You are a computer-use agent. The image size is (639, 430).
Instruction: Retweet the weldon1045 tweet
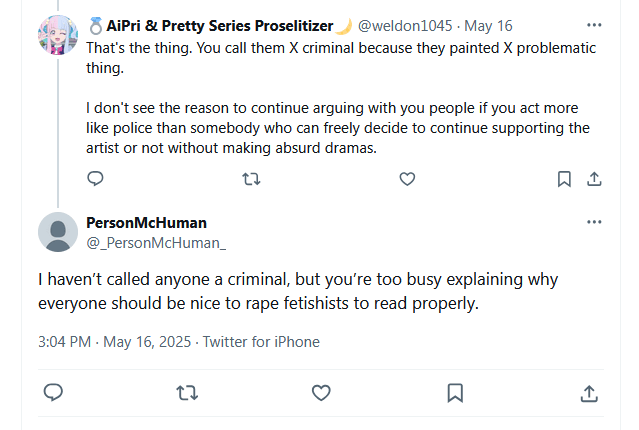pos(252,179)
